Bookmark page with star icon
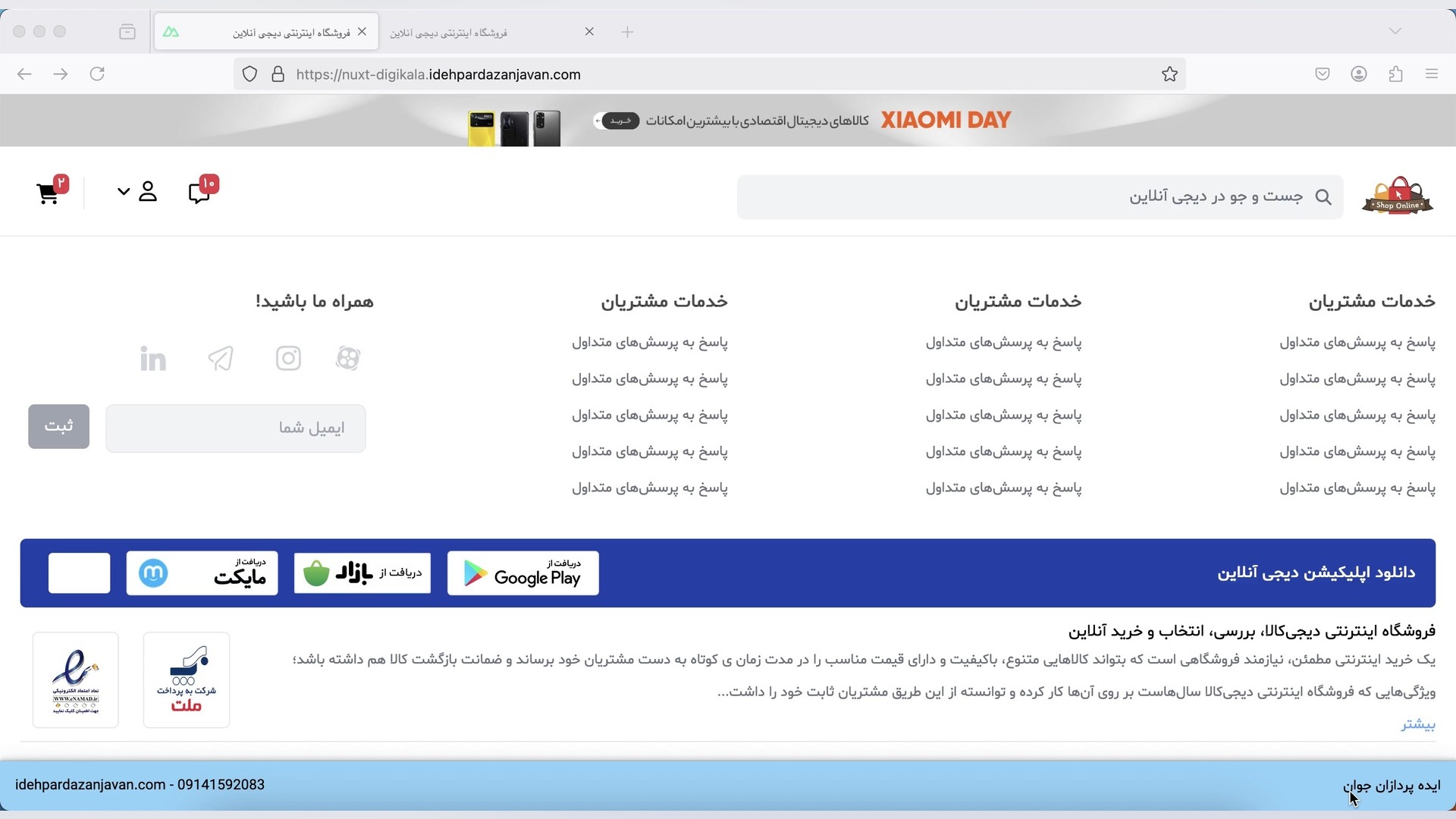 point(1169,74)
